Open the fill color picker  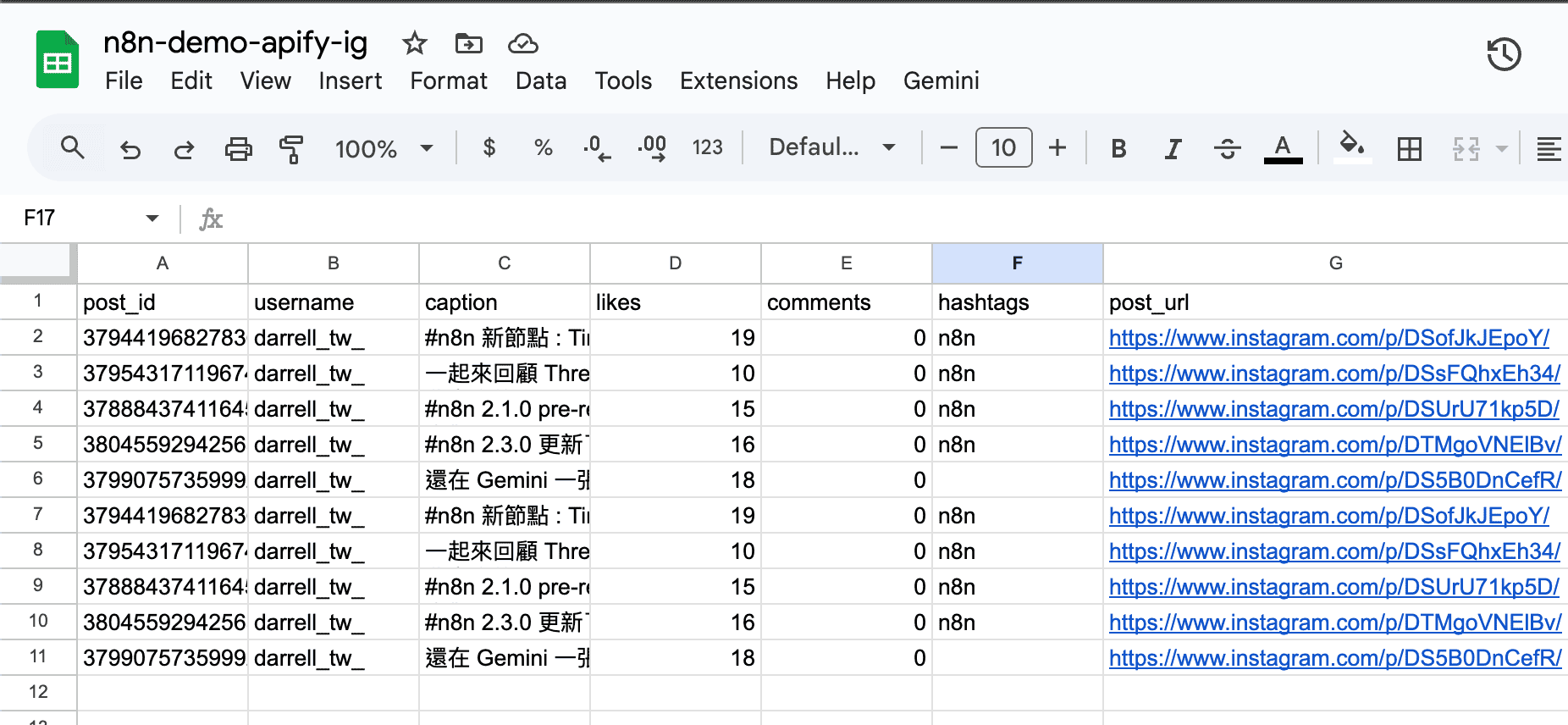coord(1352,147)
